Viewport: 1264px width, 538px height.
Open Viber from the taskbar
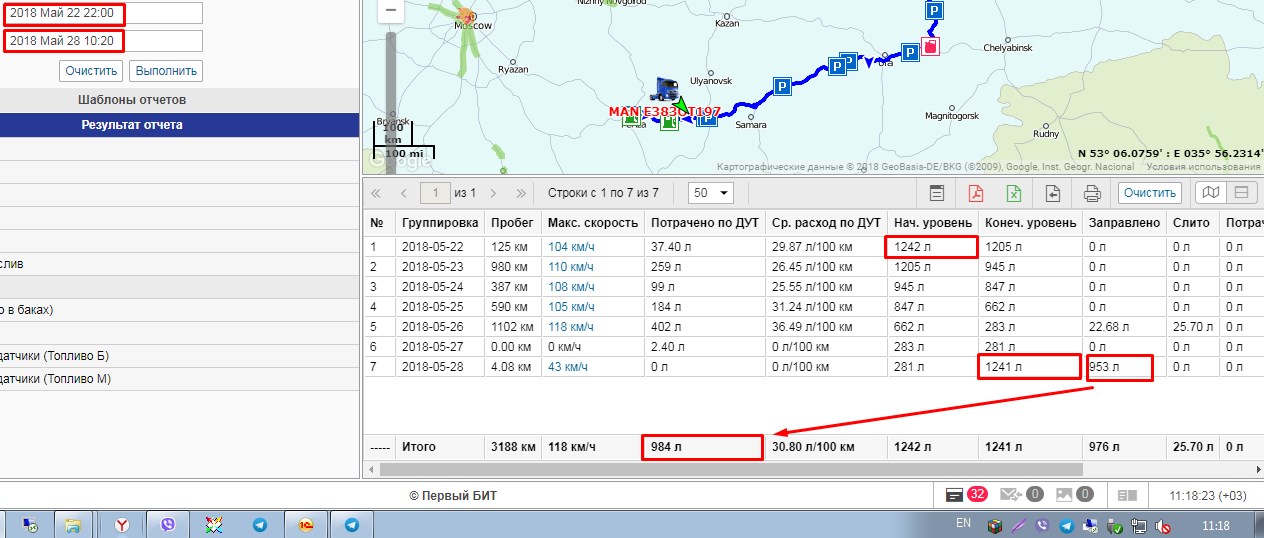point(166,524)
